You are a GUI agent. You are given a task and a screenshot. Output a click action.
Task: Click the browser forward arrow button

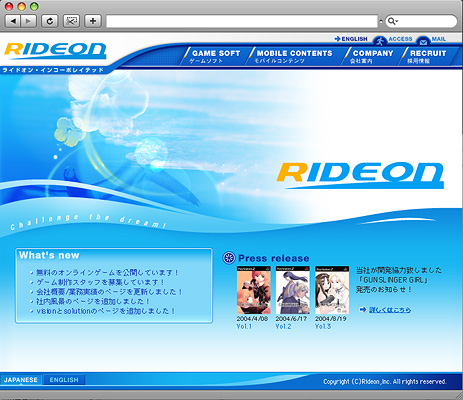(x=29, y=21)
